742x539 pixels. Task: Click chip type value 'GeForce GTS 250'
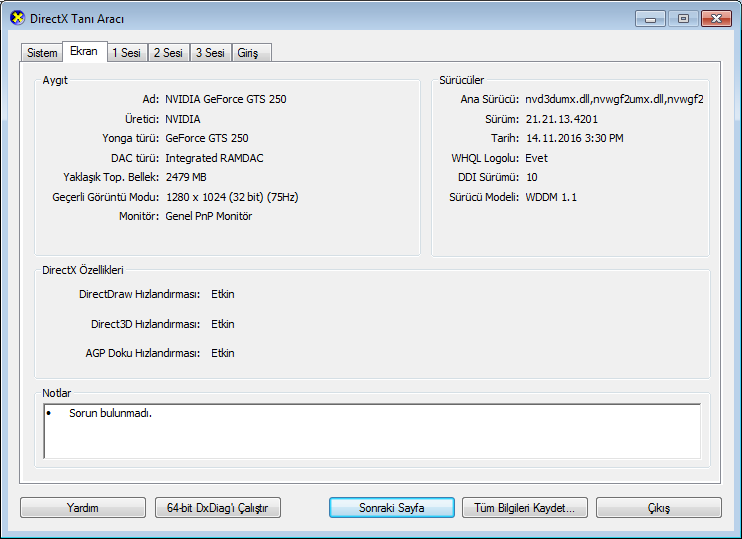pyautogui.click(x=207, y=138)
